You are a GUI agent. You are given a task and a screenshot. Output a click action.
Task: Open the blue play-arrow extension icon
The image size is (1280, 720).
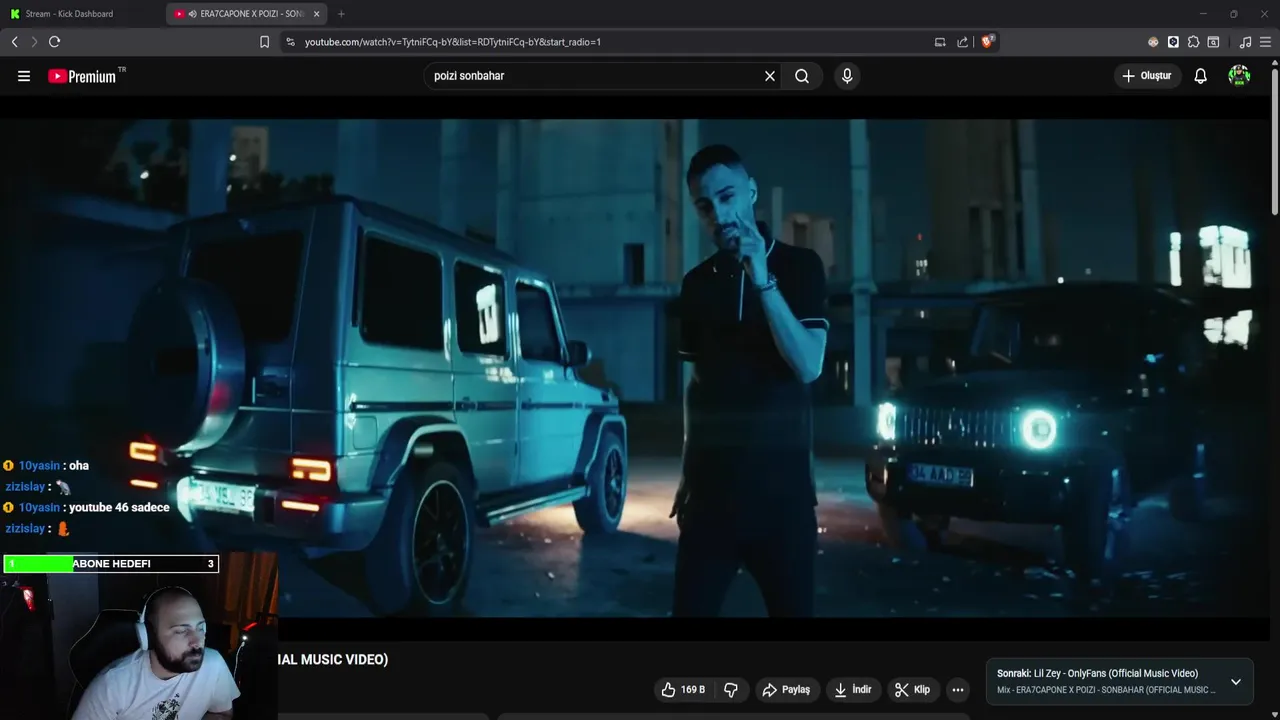1173,42
